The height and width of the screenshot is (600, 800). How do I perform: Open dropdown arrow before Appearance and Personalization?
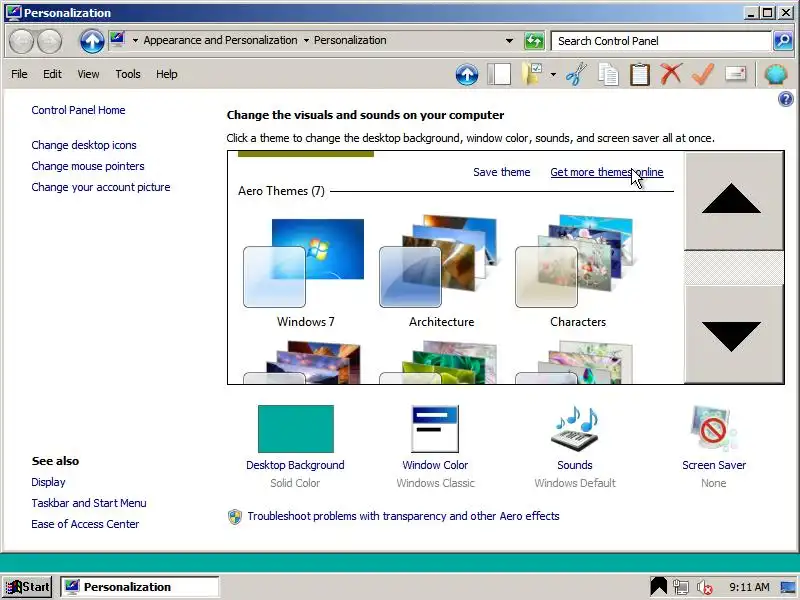[135, 40]
